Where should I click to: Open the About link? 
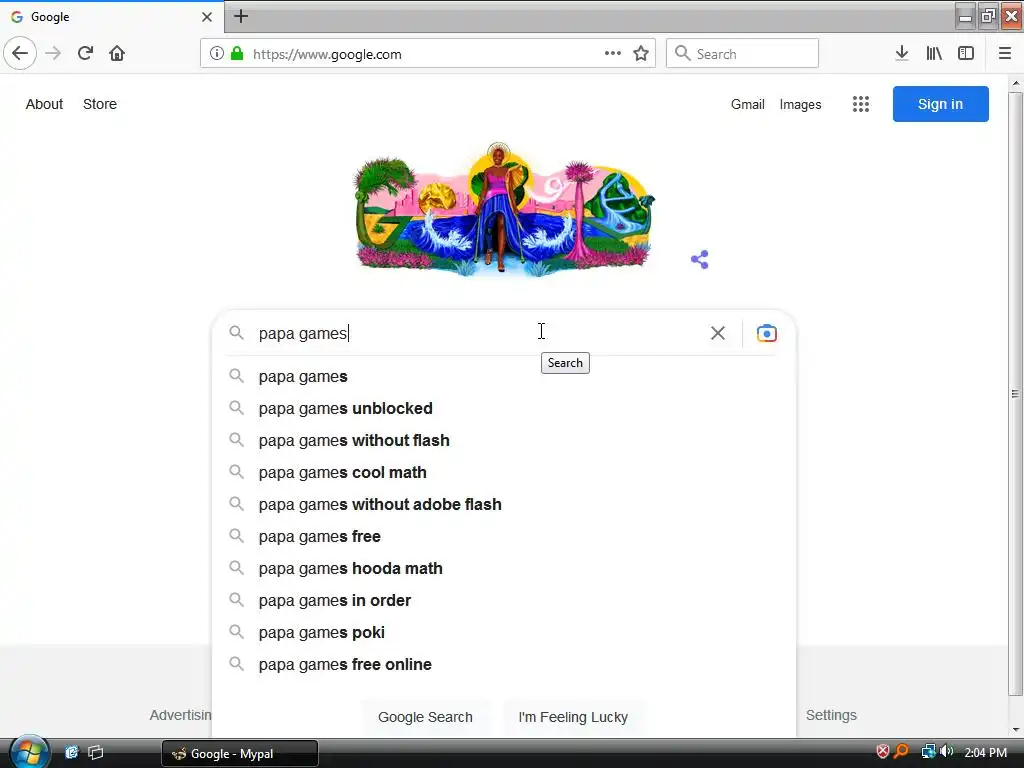pyautogui.click(x=44, y=104)
